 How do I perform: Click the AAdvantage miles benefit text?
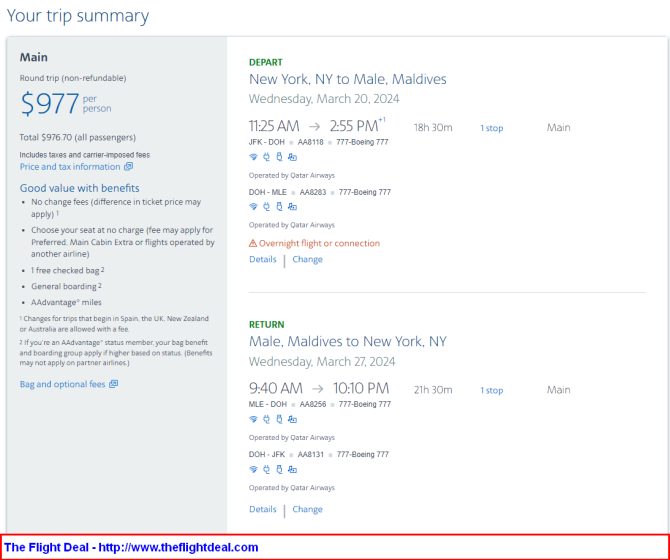tap(66, 302)
